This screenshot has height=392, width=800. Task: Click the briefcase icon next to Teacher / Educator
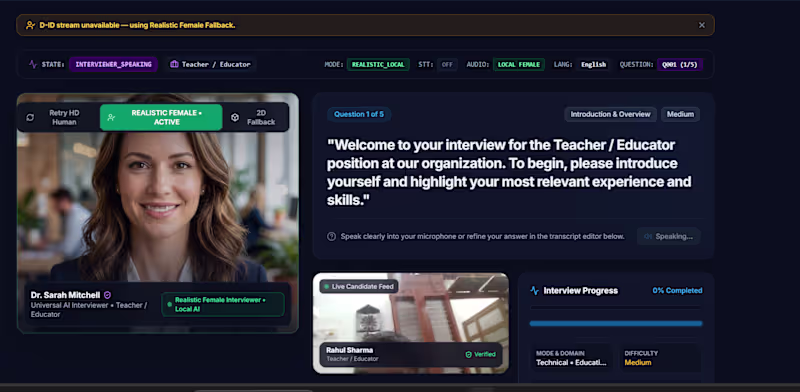[174, 64]
